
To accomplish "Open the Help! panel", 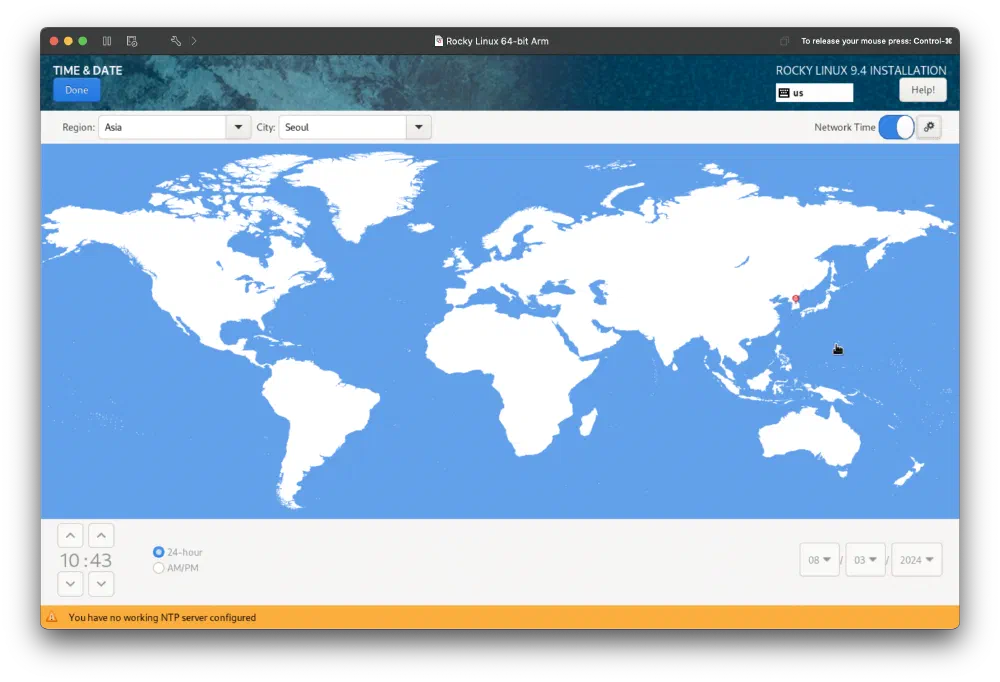I will pyautogui.click(x=922, y=89).
